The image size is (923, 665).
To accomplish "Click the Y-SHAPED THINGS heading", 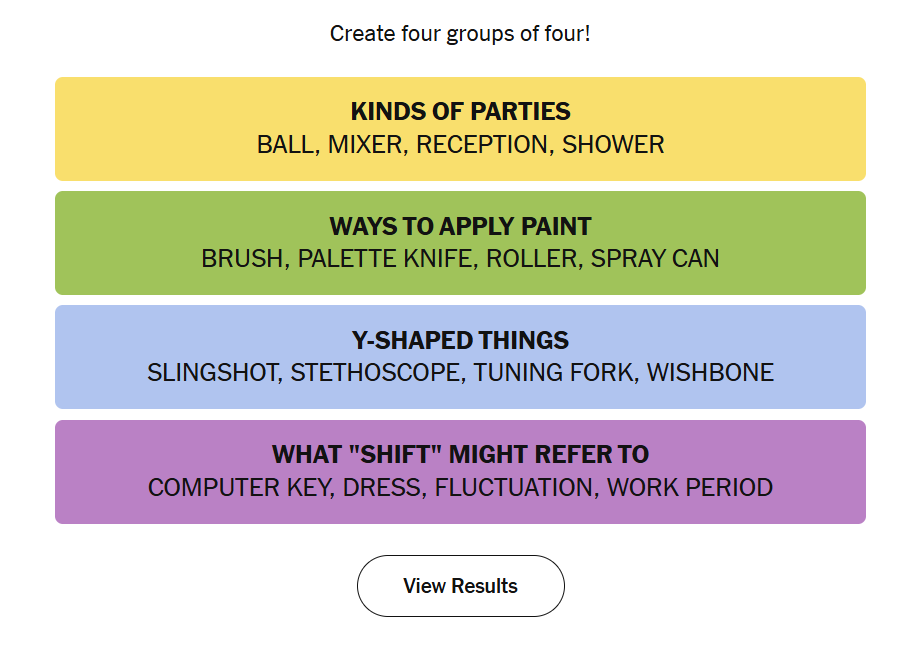I will 460,340.
